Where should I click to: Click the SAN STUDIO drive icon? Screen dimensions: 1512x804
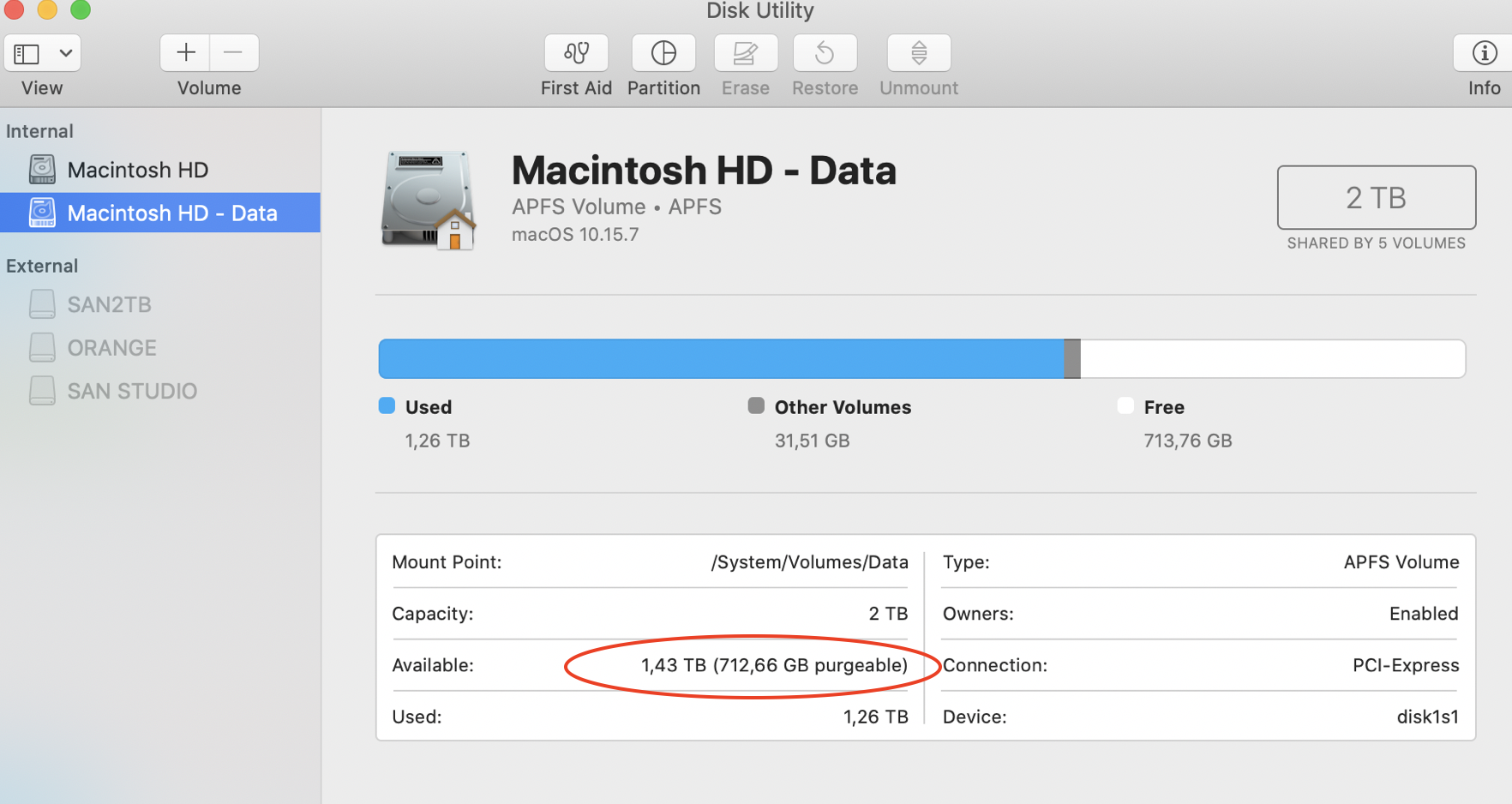click(x=42, y=391)
